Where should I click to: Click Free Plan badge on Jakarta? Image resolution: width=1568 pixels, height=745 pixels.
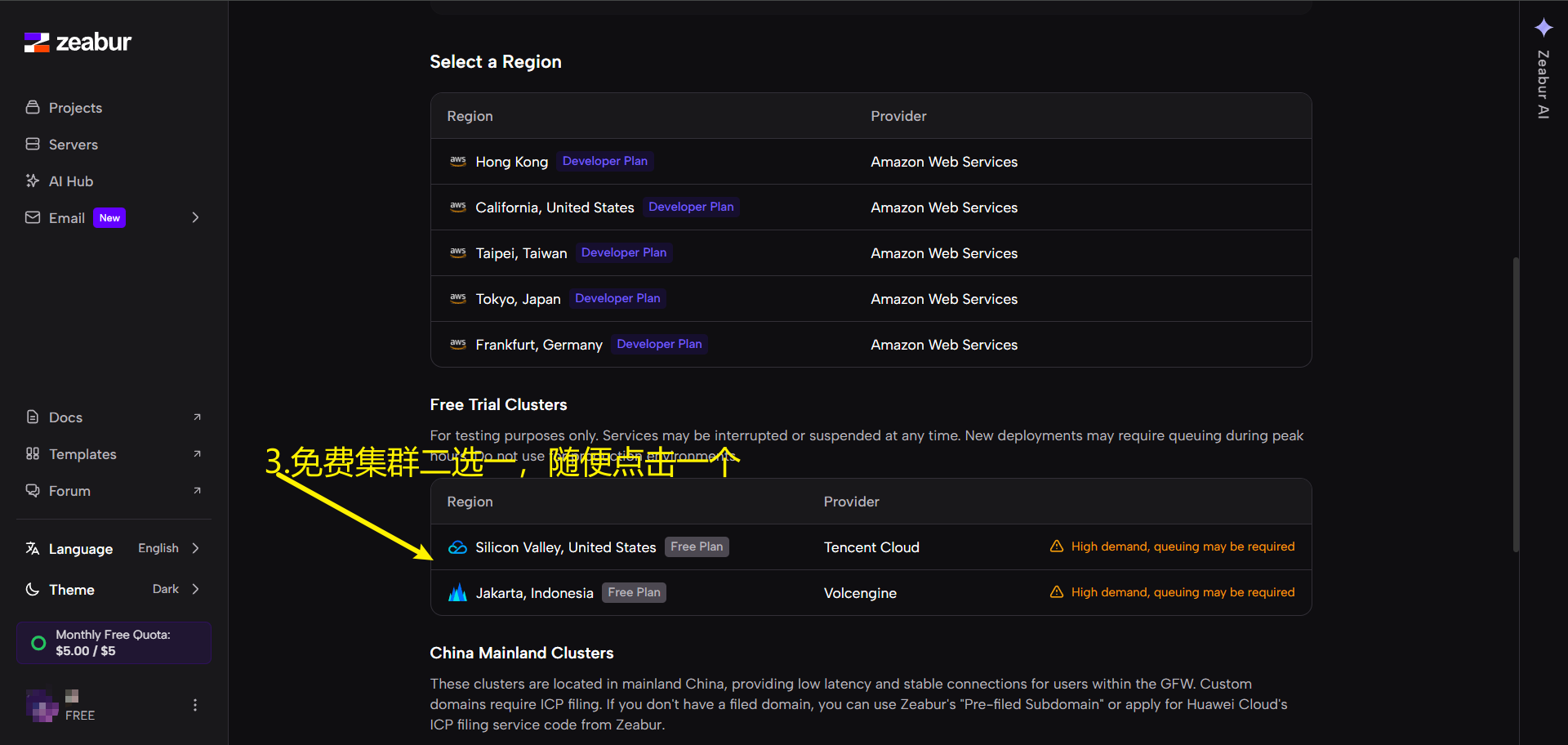(x=634, y=592)
